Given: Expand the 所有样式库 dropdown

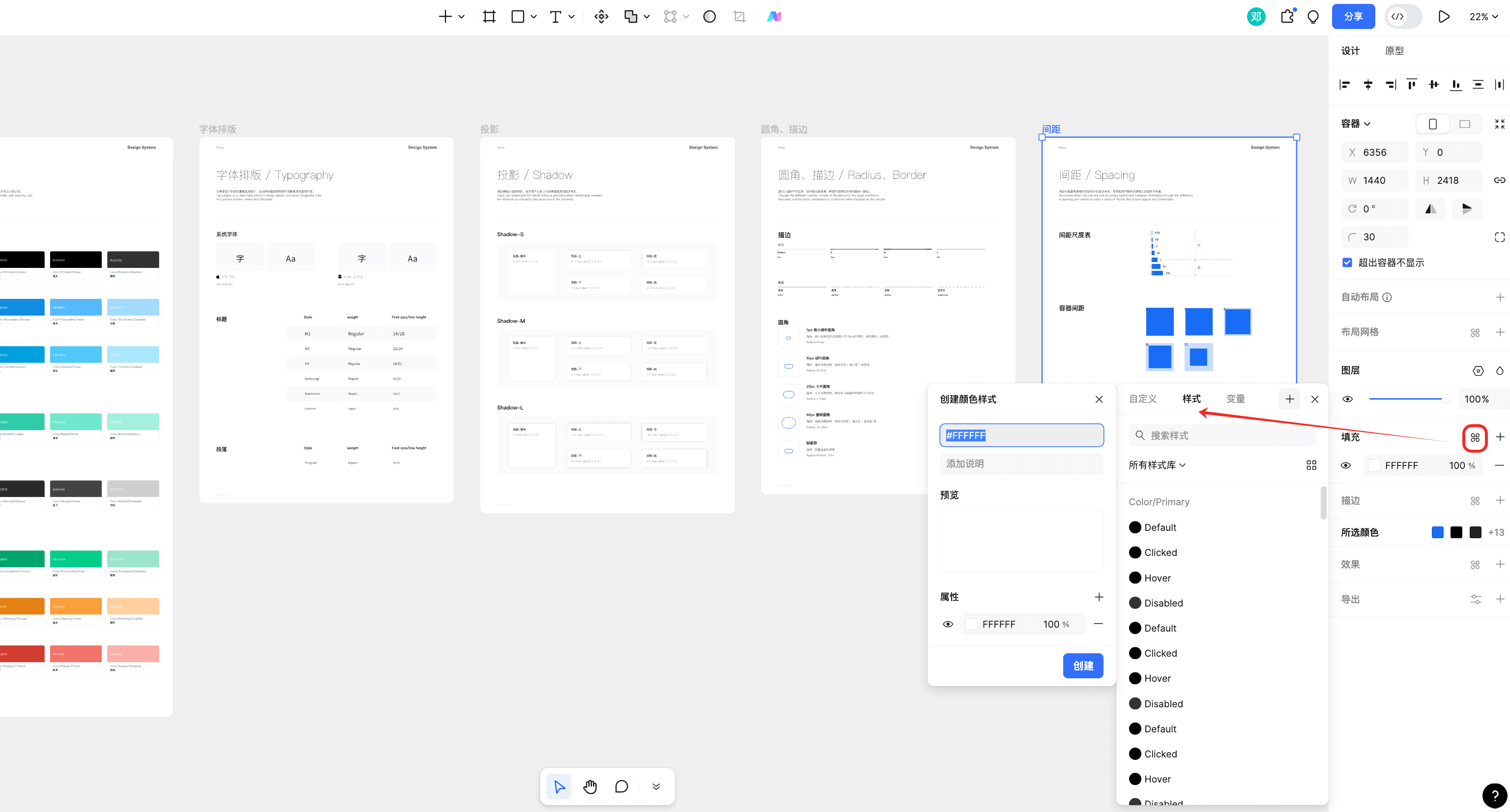Looking at the screenshot, I should [x=1157, y=465].
